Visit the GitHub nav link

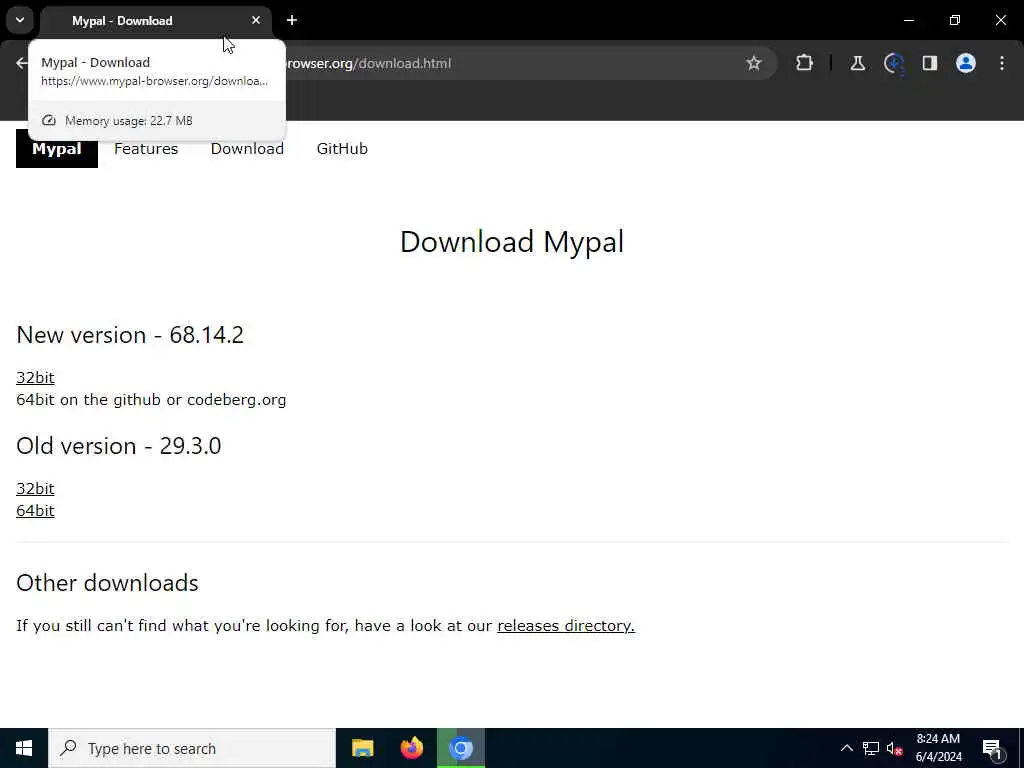coord(342,148)
